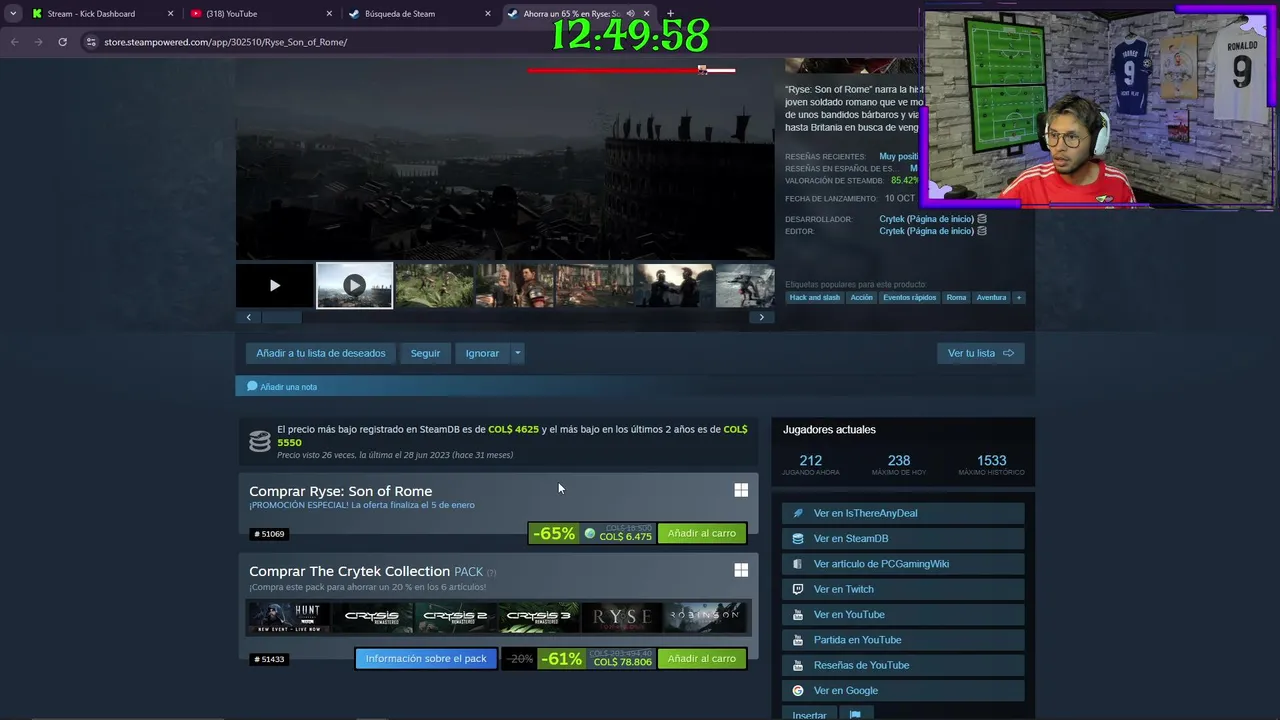Open Ver en IsThereAnyDeal link
Image resolution: width=1280 pixels, height=720 pixels.
(903, 513)
